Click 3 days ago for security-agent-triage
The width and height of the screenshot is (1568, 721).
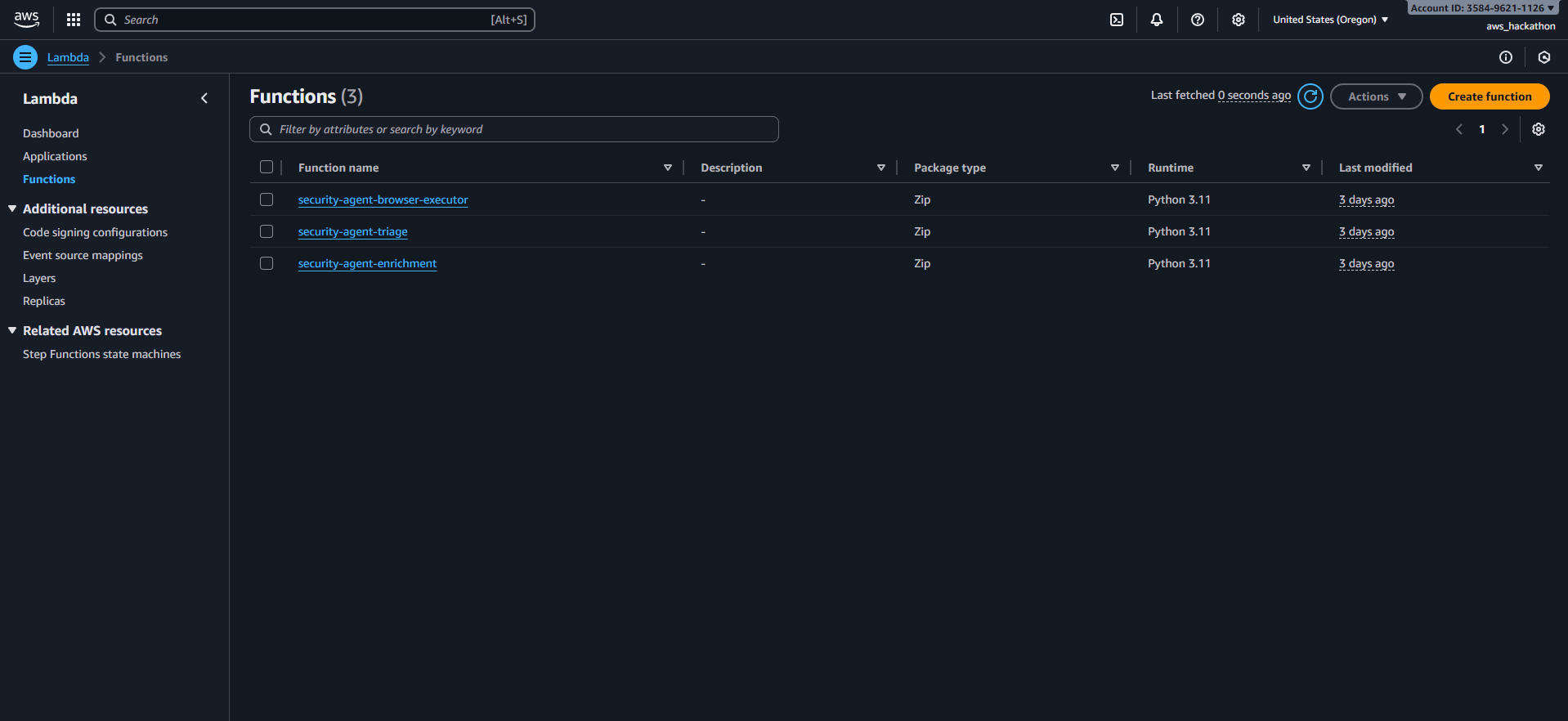pos(1366,231)
